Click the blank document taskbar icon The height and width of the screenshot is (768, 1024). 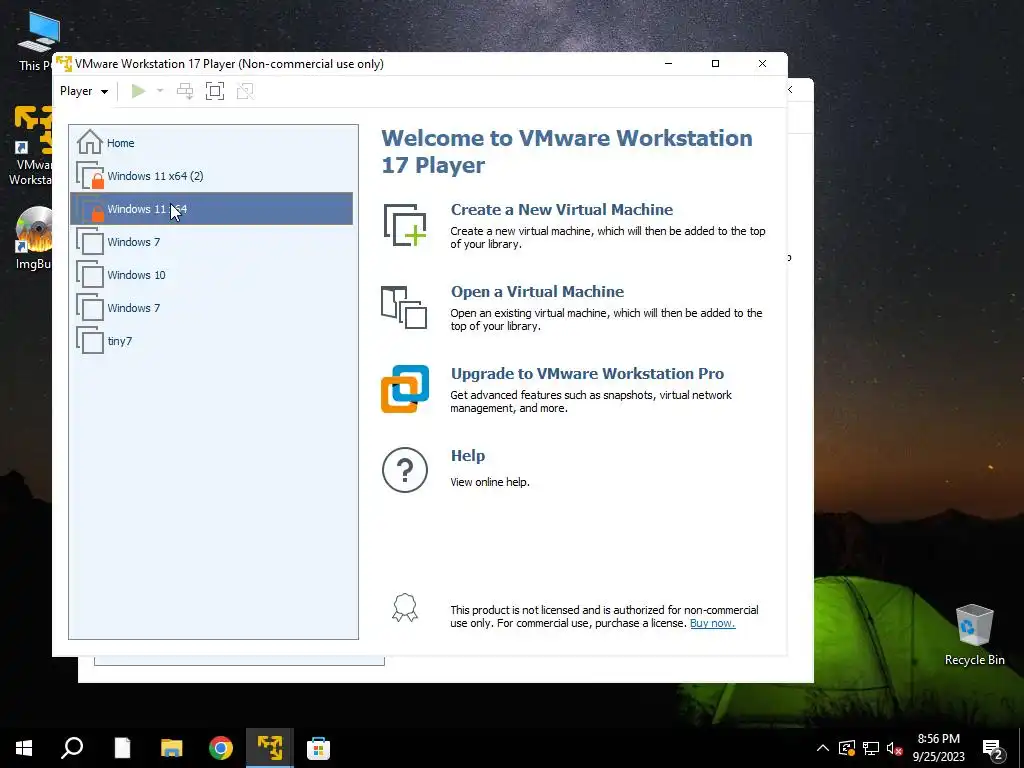pos(122,748)
